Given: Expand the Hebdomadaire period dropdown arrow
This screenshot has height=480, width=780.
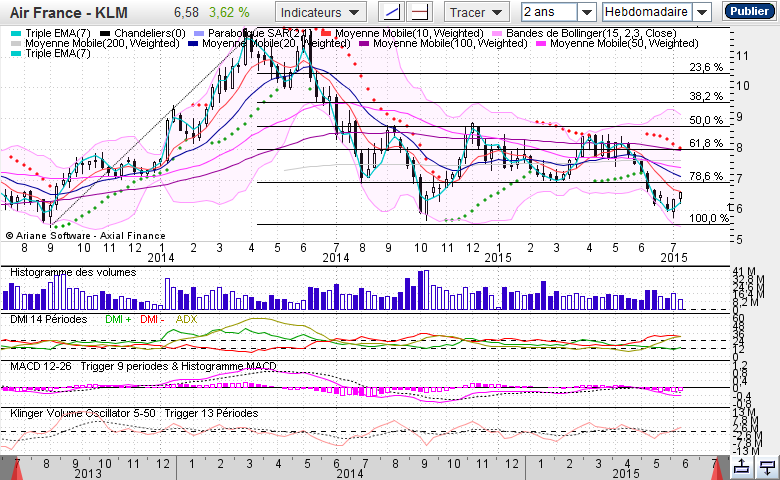Looking at the screenshot, I should (x=702, y=12).
